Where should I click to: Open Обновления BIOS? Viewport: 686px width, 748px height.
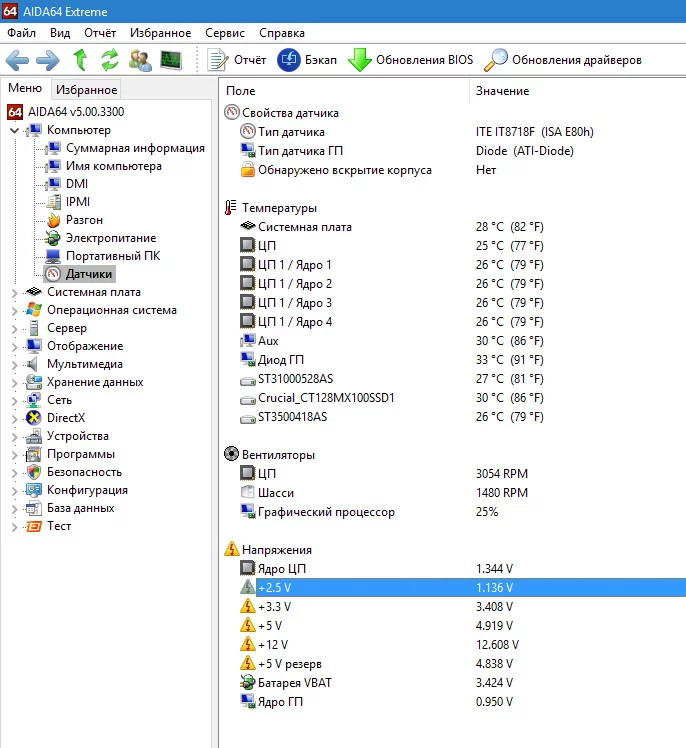click(410, 60)
